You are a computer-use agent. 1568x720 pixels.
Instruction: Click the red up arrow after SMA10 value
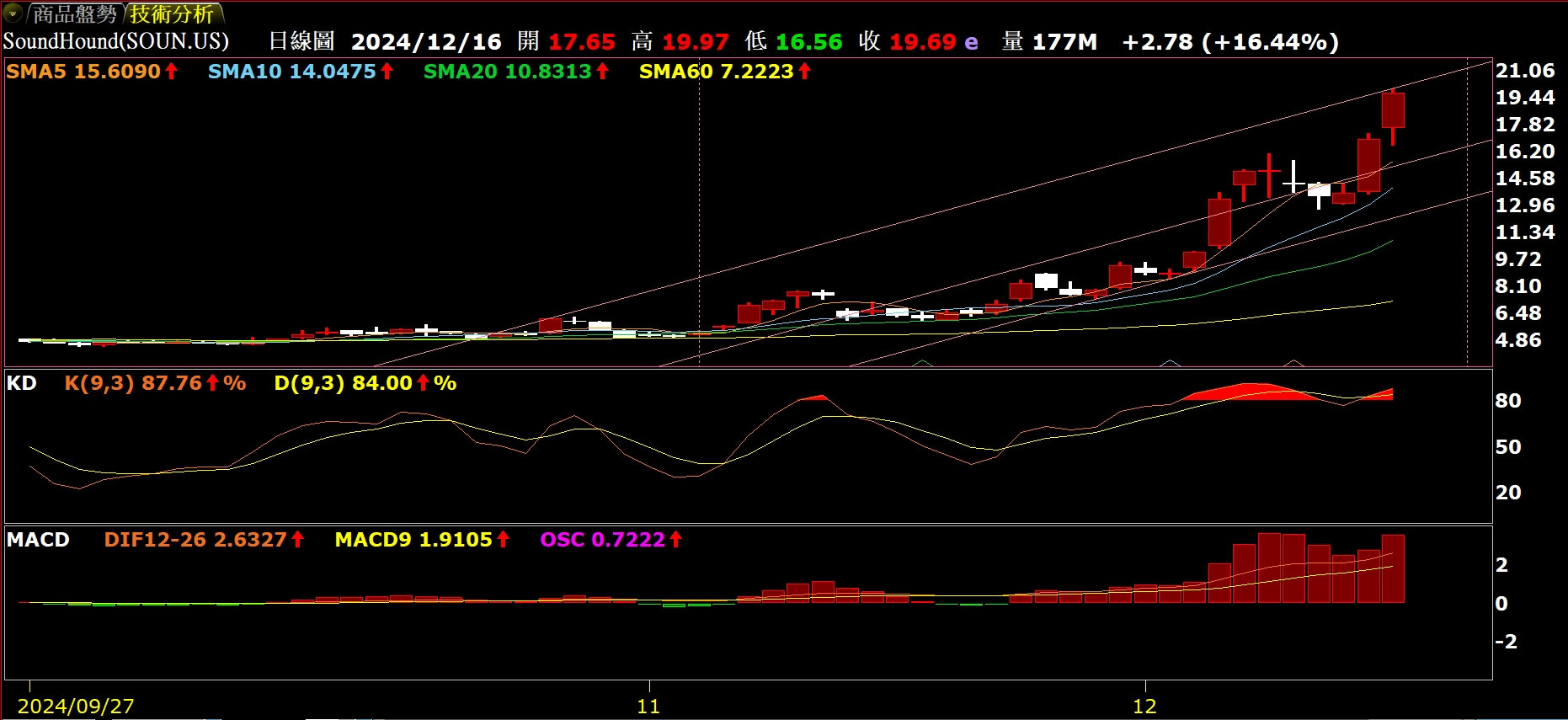pyautogui.click(x=387, y=72)
